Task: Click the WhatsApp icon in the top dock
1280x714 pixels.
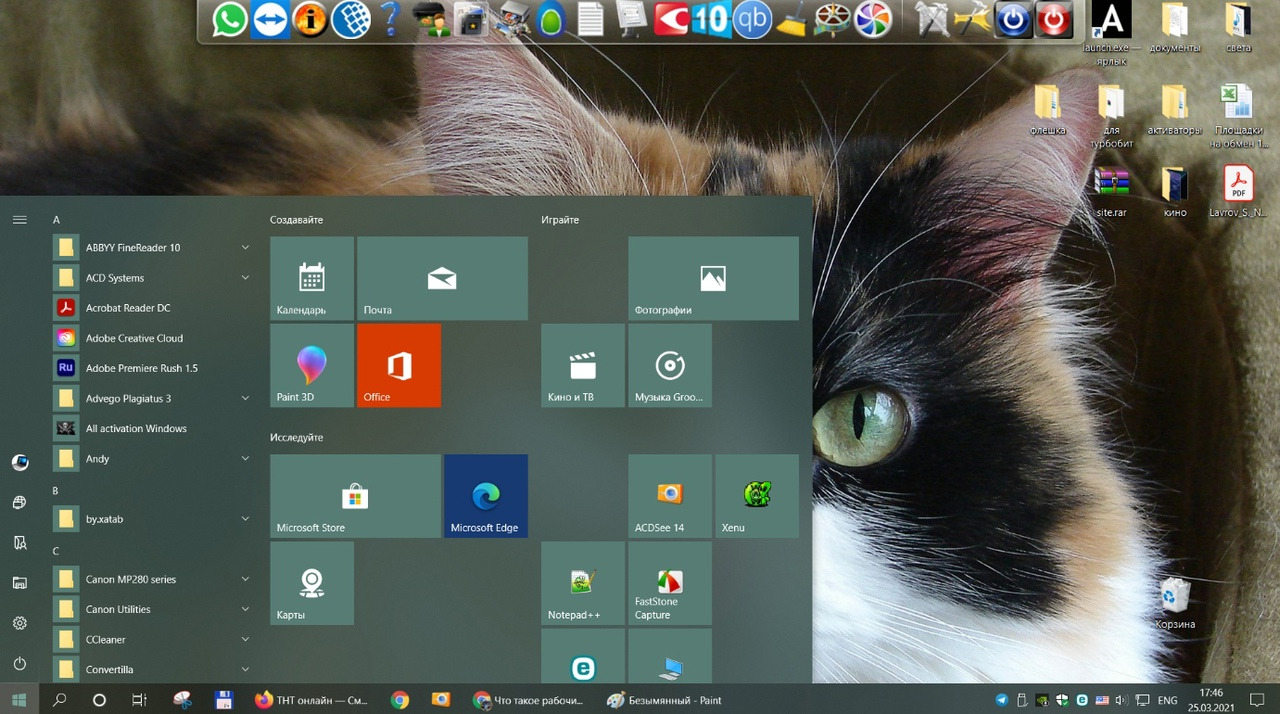Action: pos(230,19)
